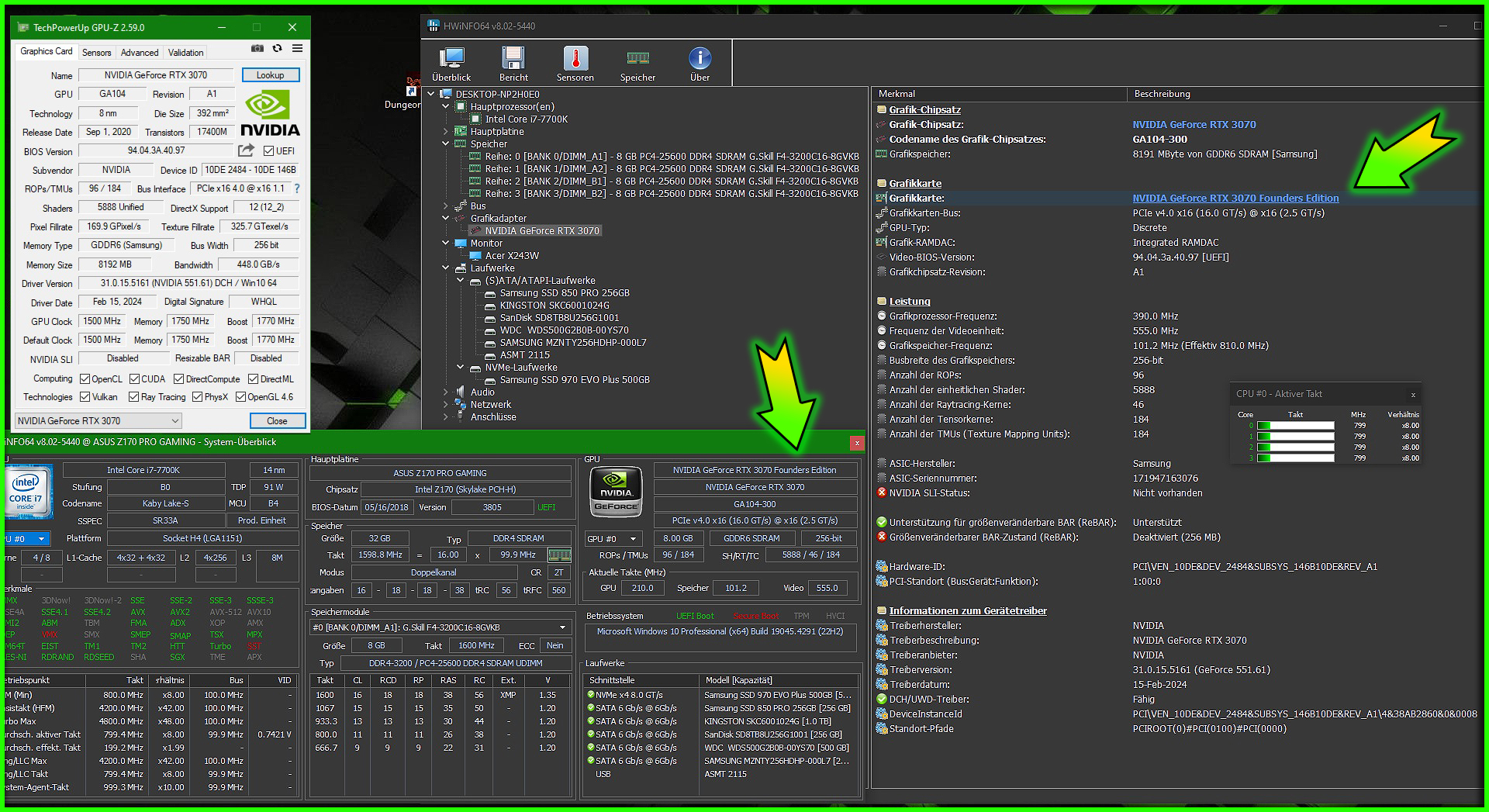Toggle the Ray Tracing checkbox
1489x812 pixels.
click(134, 397)
